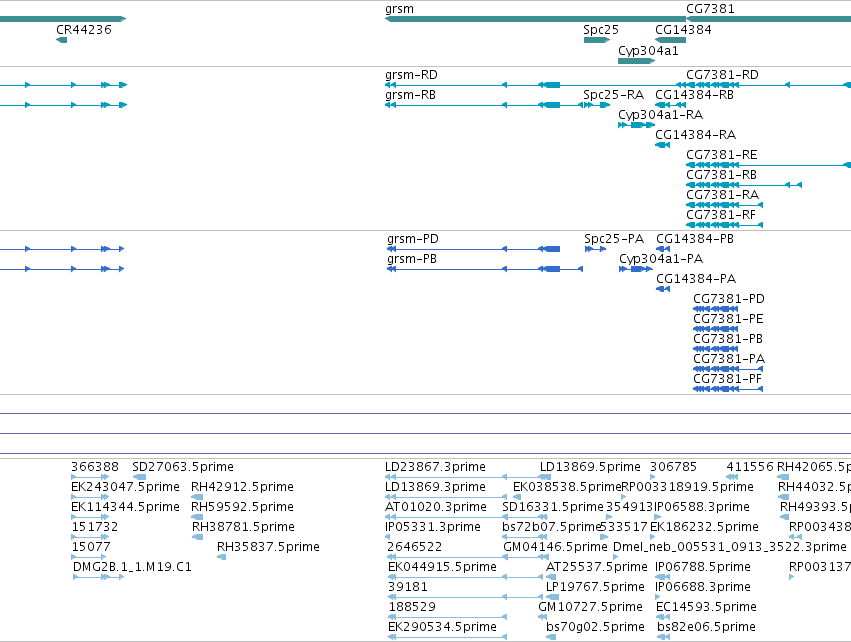The width and height of the screenshot is (851, 642).
Task: Select transcript CG7381-RA
Action: pyautogui.click(x=722, y=195)
